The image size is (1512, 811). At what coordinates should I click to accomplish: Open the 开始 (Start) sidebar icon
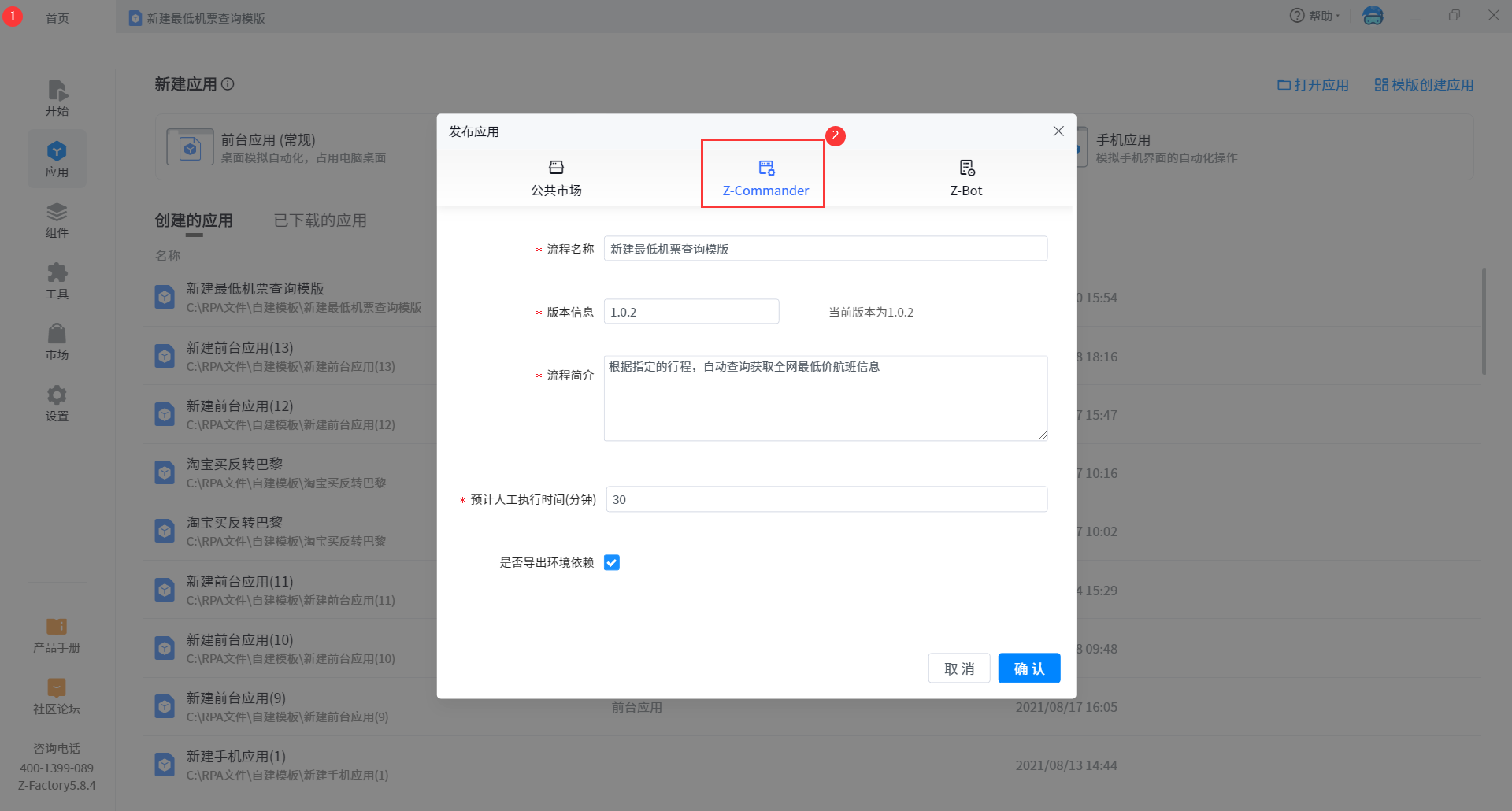57,98
